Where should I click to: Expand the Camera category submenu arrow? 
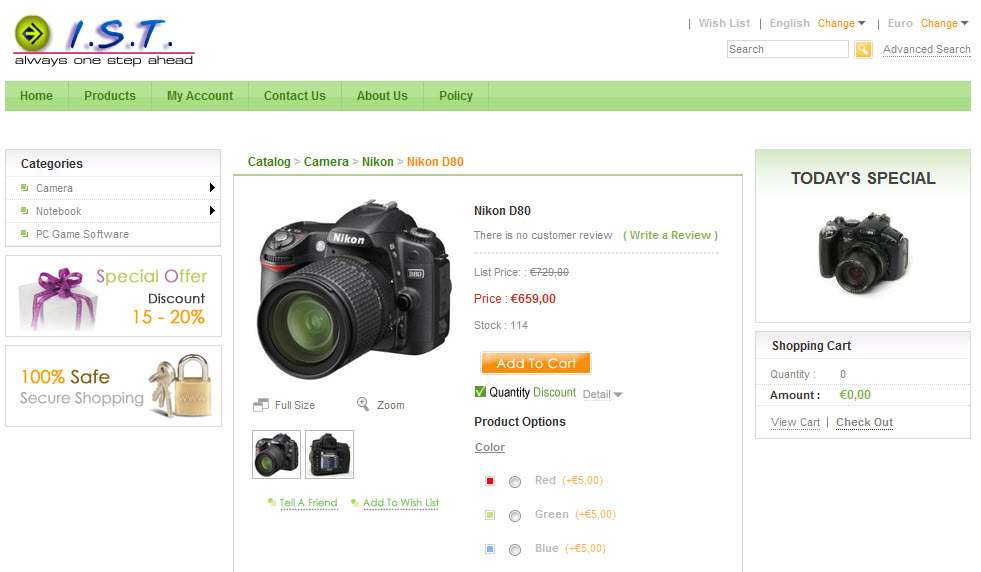pos(212,187)
